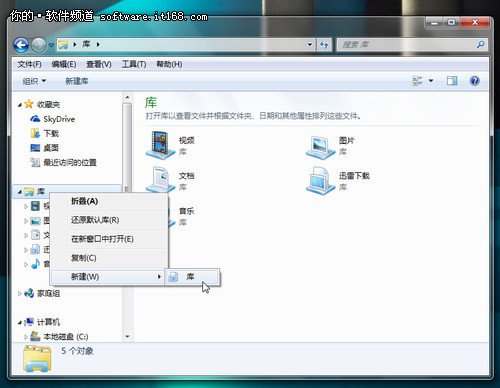Screen dimensions: 500x388
Task: Click the documents library icon in tree
Action: pyautogui.click(x=35, y=235)
